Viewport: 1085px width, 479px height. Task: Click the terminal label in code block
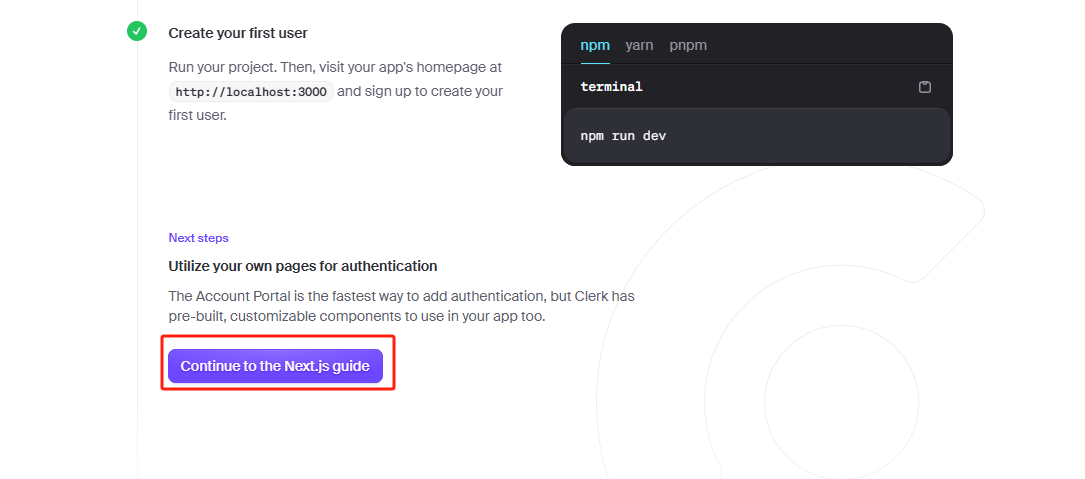pyautogui.click(x=612, y=87)
